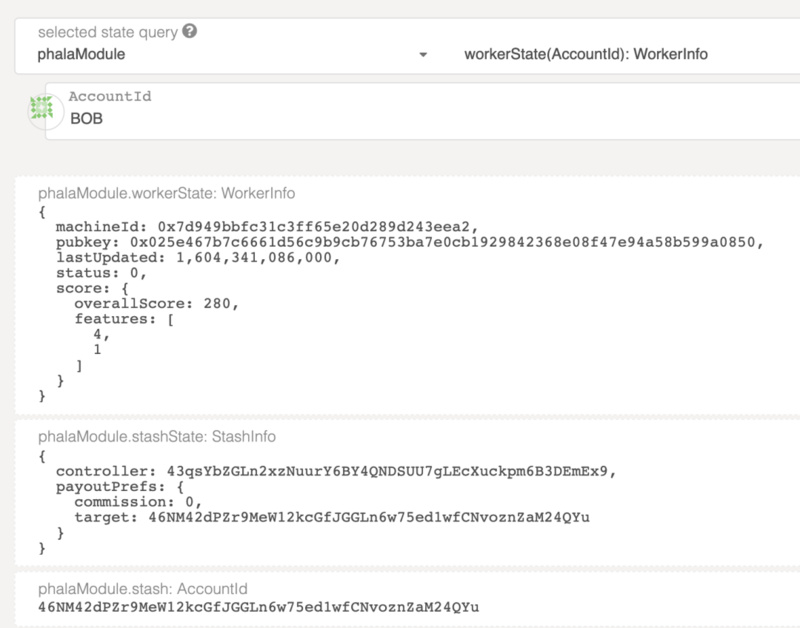
Task: Click the status: 0 line
Action: tap(101, 273)
